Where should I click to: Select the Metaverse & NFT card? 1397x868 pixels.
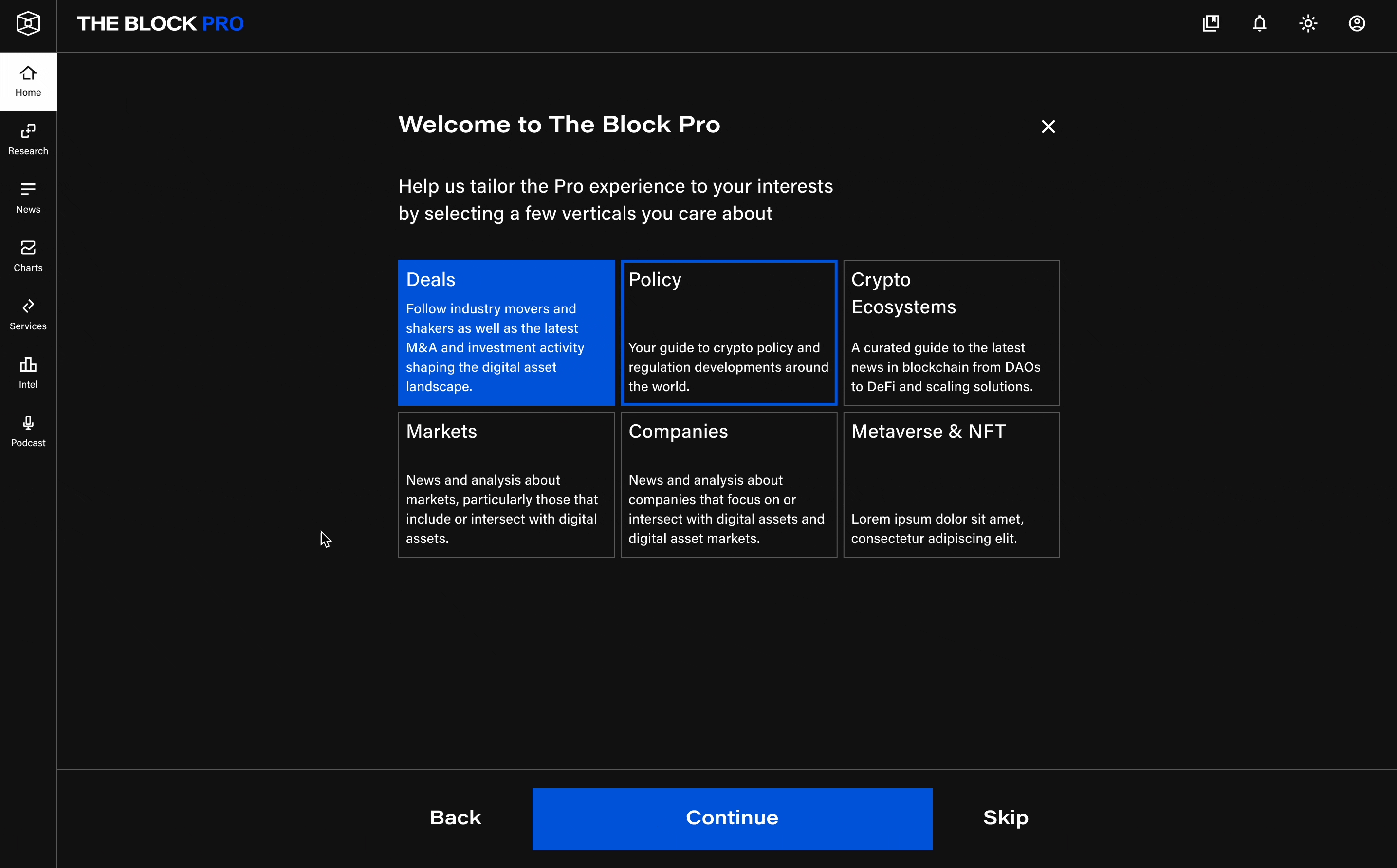tap(951, 484)
